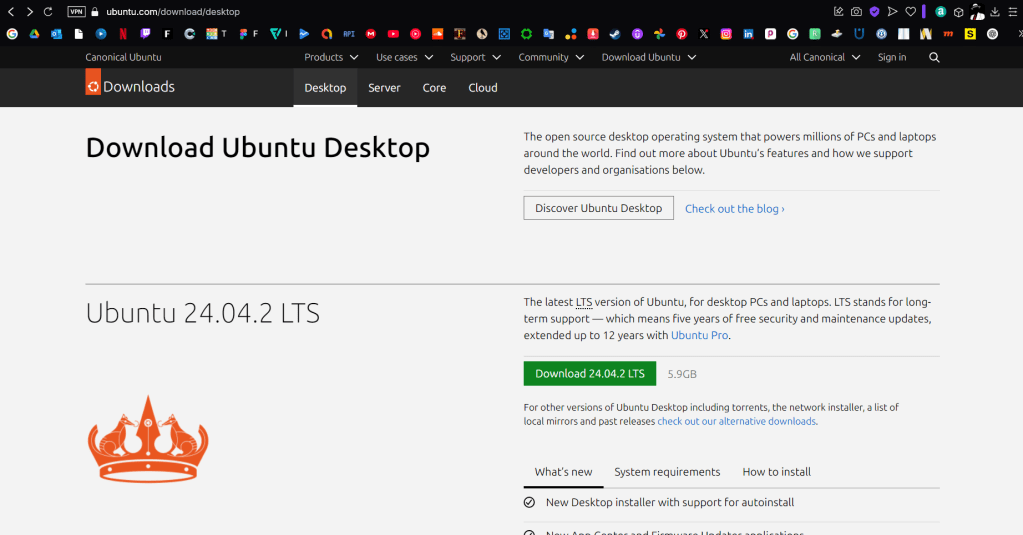
Task: Reload the page
Action: 48,12
